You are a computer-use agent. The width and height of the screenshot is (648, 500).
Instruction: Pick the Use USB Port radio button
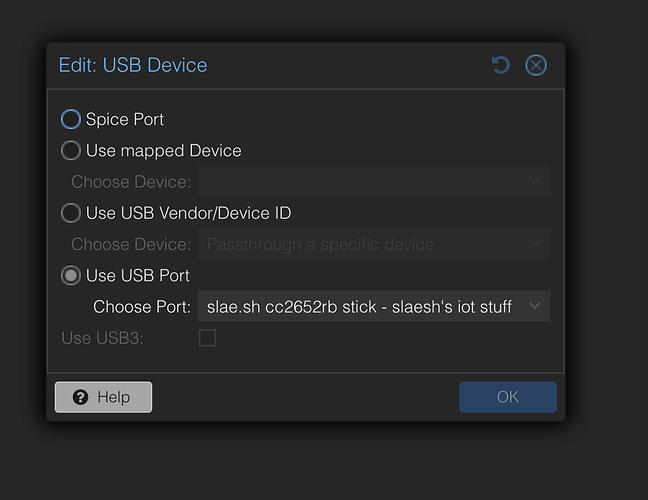71,275
